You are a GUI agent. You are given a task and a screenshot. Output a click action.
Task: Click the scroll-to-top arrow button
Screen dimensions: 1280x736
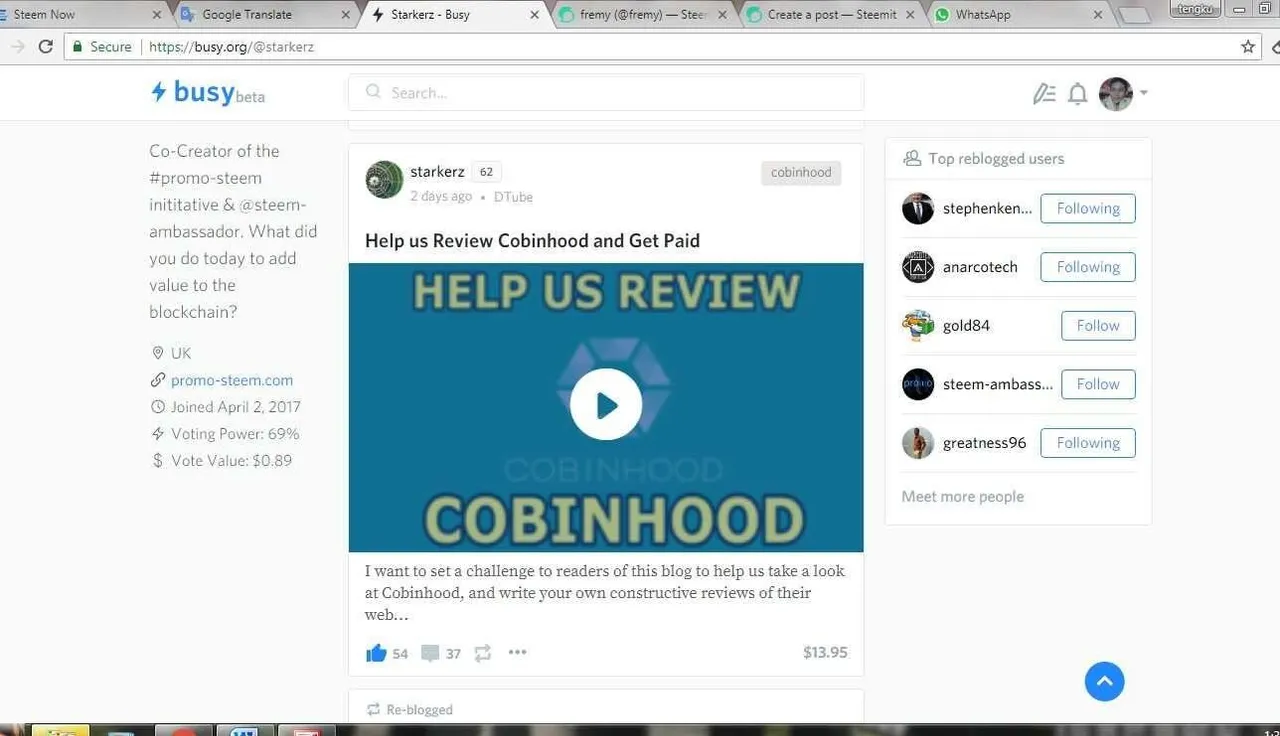coord(1104,681)
